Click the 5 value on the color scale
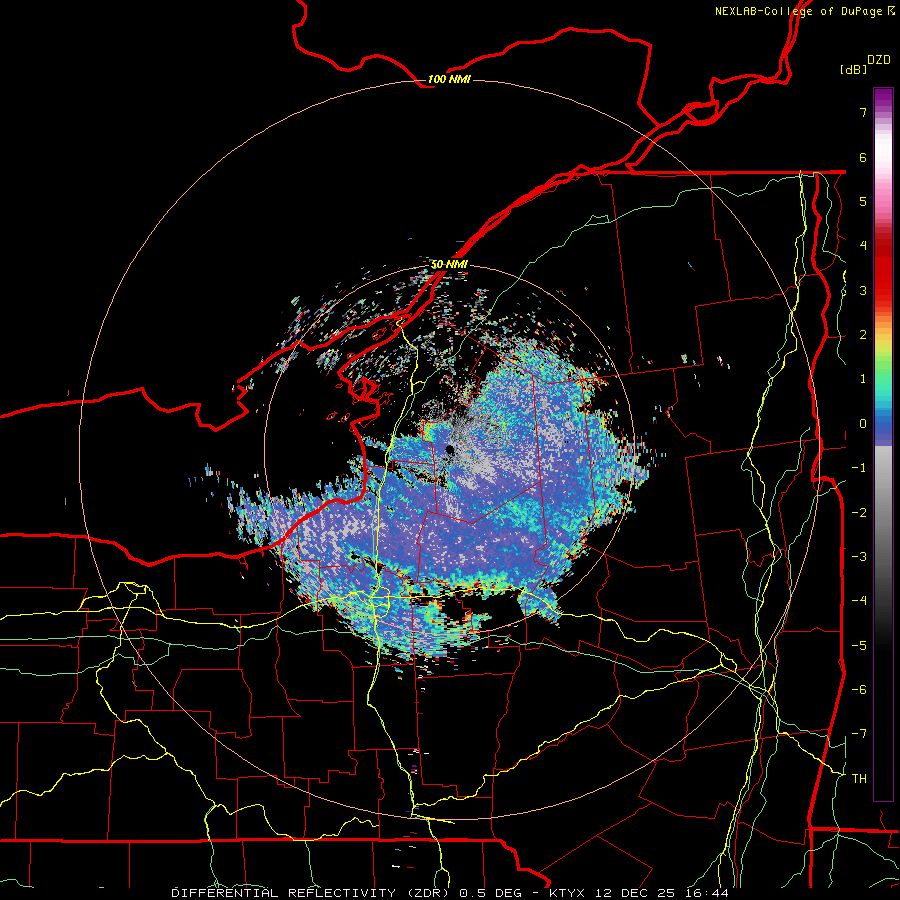The height and width of the screenshot is (900, 900). (x=863, y=201)
